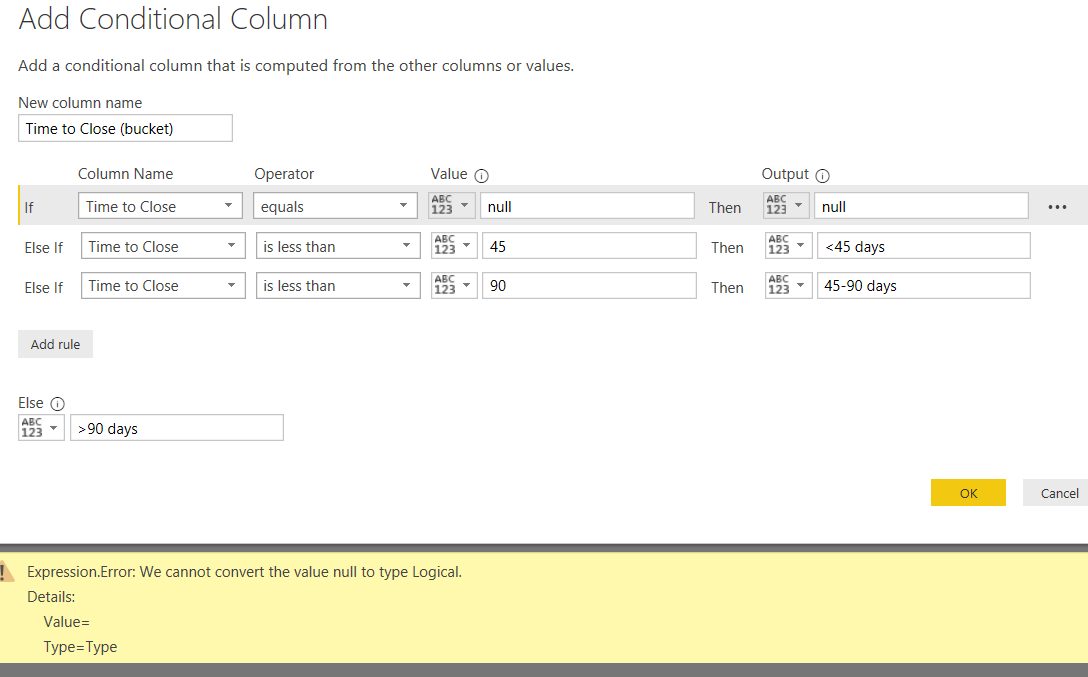Open the ABC123 value type picker for 45
Image resolution: width=1088 pixels, height=677 pixels.
tap(451, 246)
